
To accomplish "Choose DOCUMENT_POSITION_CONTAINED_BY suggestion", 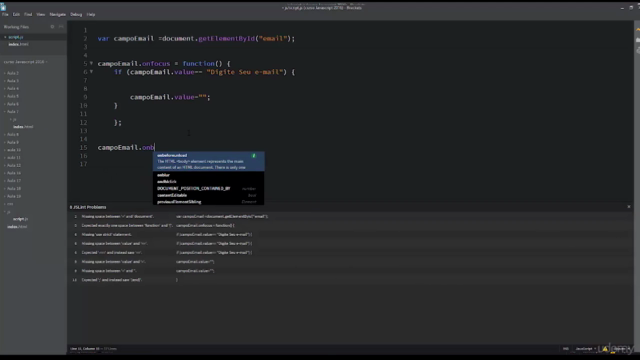I will click(209, 189).
